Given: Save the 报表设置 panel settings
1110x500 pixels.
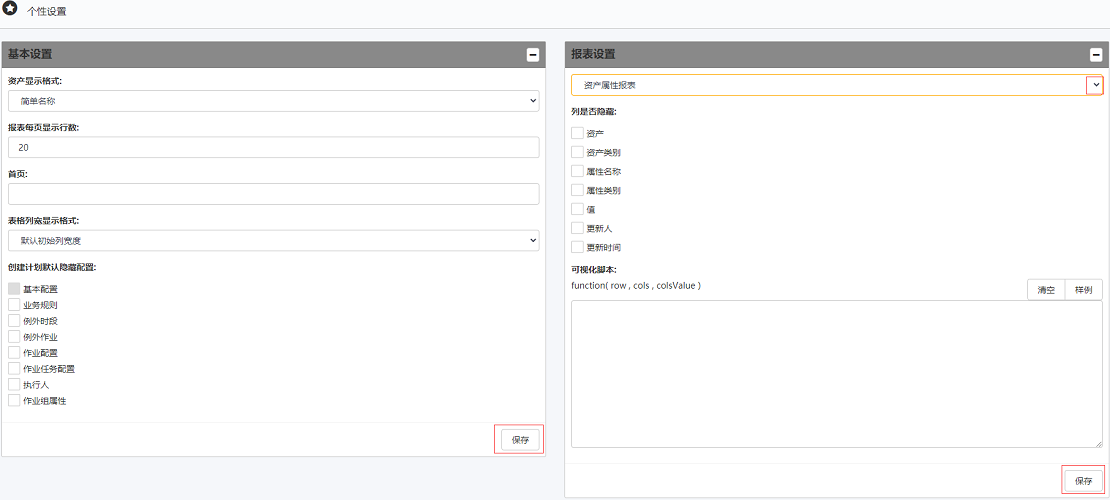Looking at the screenshot, I should 1083,481.
